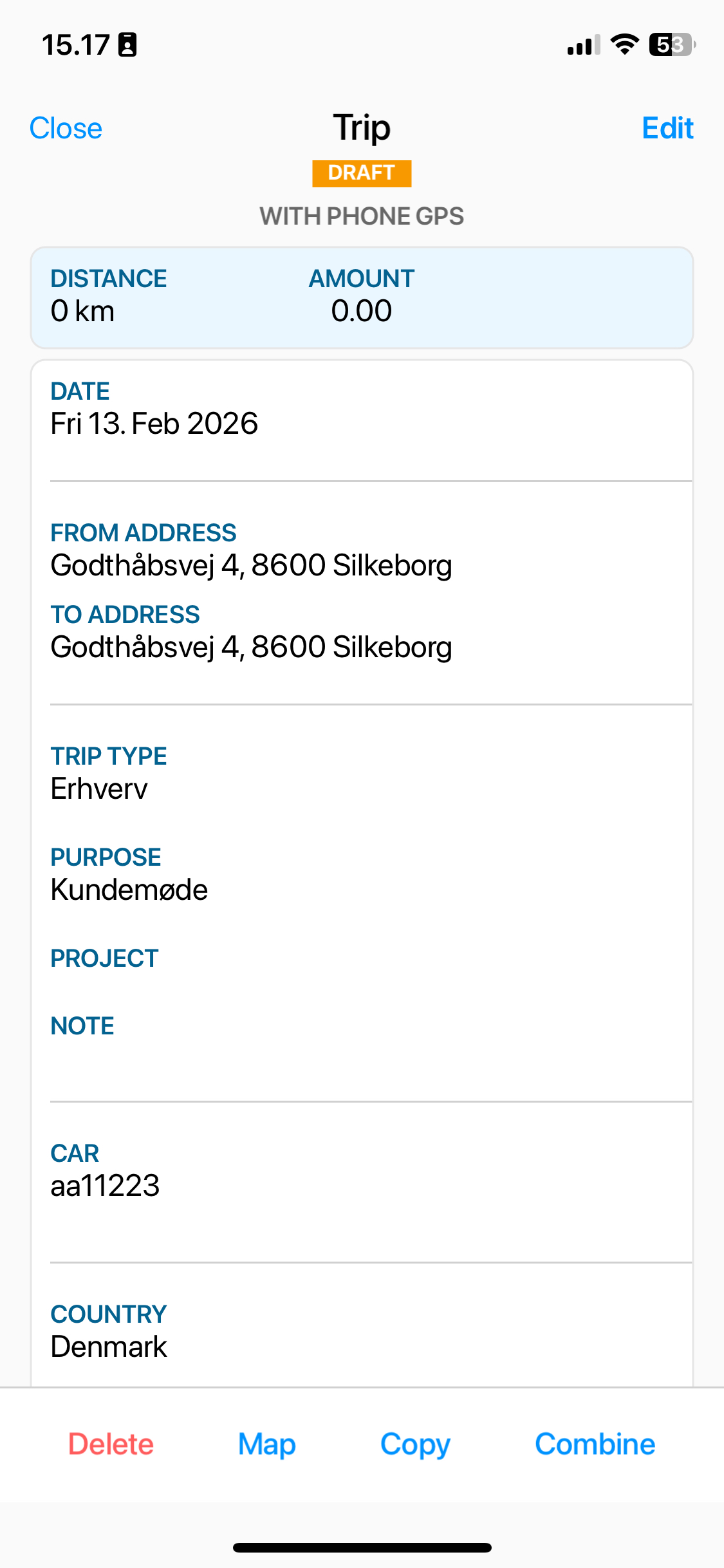The width and height of the screenshot is (724, 1568).
Task: Copy this trip
Action: tap(415, 1444)
